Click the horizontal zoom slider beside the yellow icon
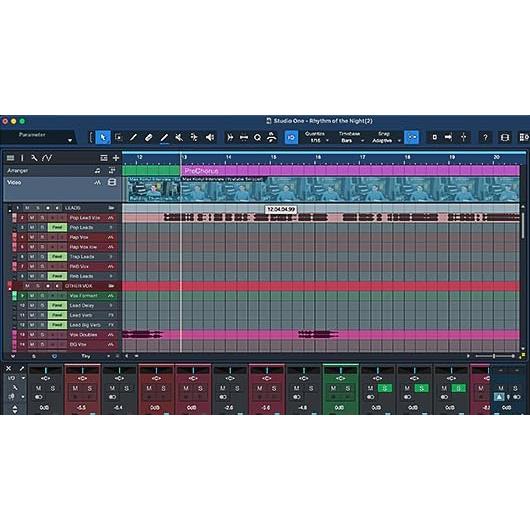Screen dimensions: 530x530 point(494,356)
